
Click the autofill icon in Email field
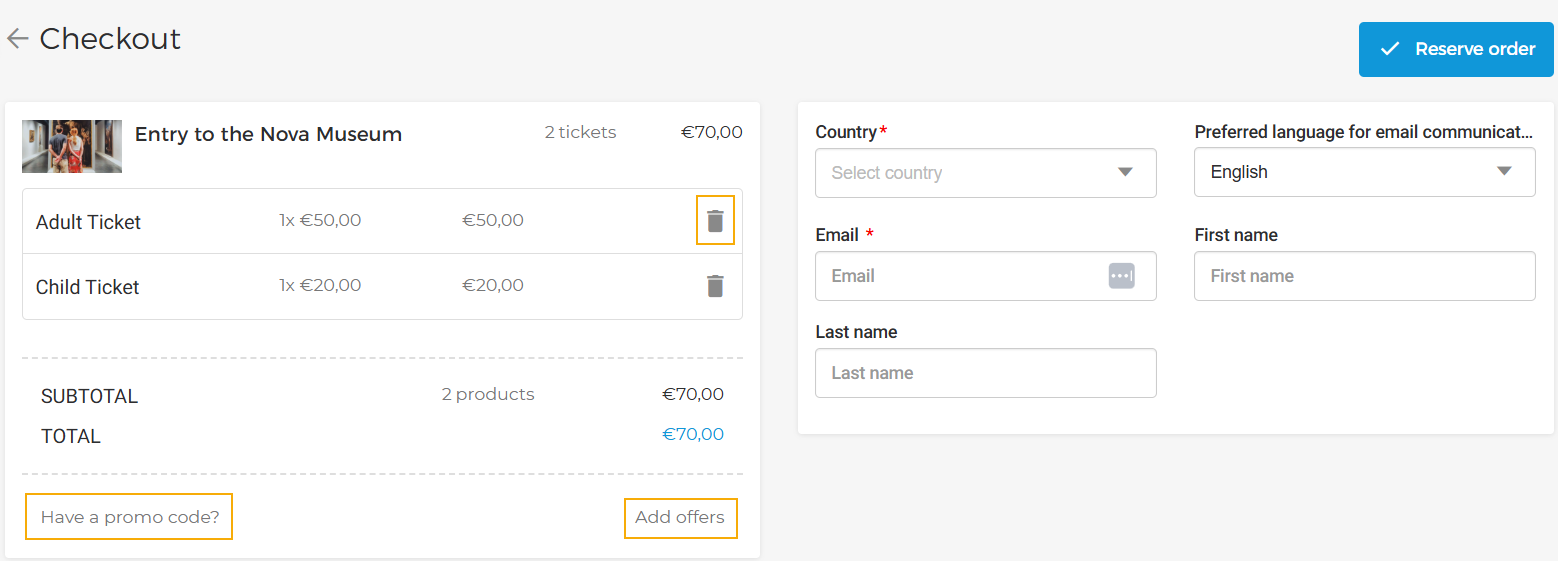(1121, 276)
